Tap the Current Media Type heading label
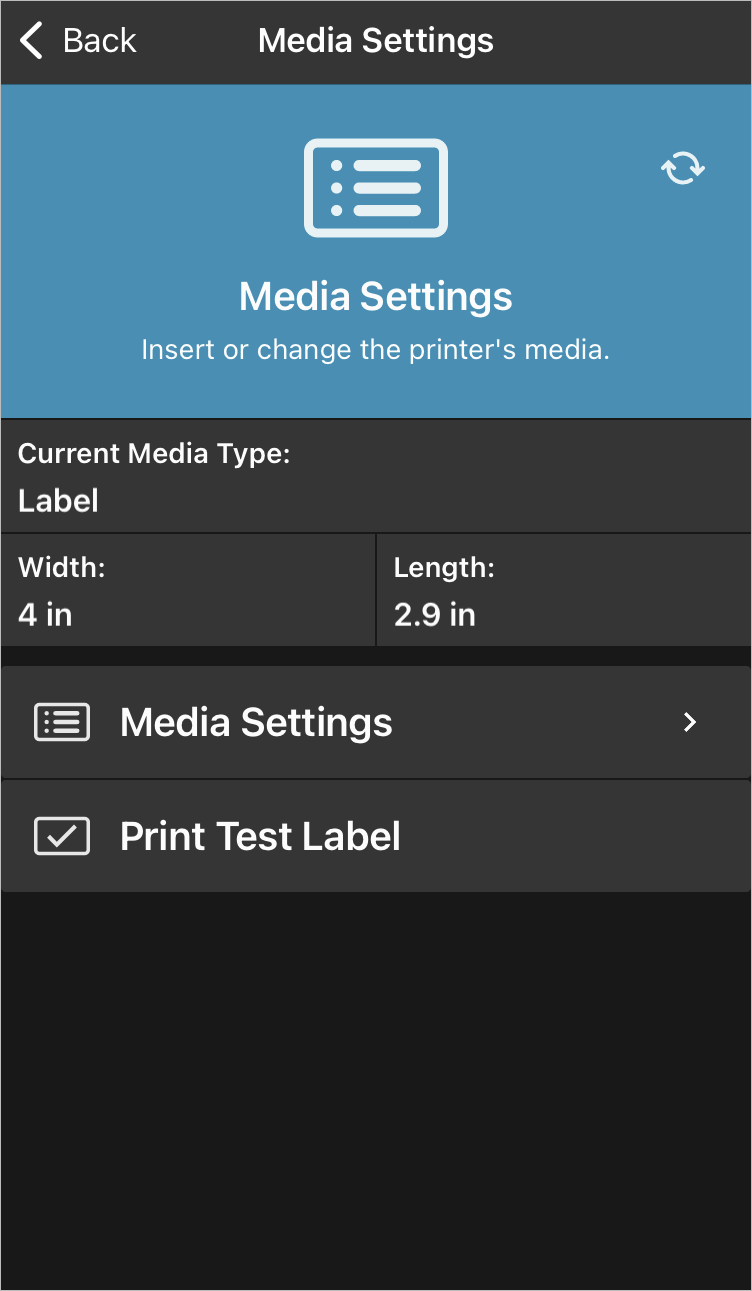Viewport: 752px width, 1291px height. 154,454
